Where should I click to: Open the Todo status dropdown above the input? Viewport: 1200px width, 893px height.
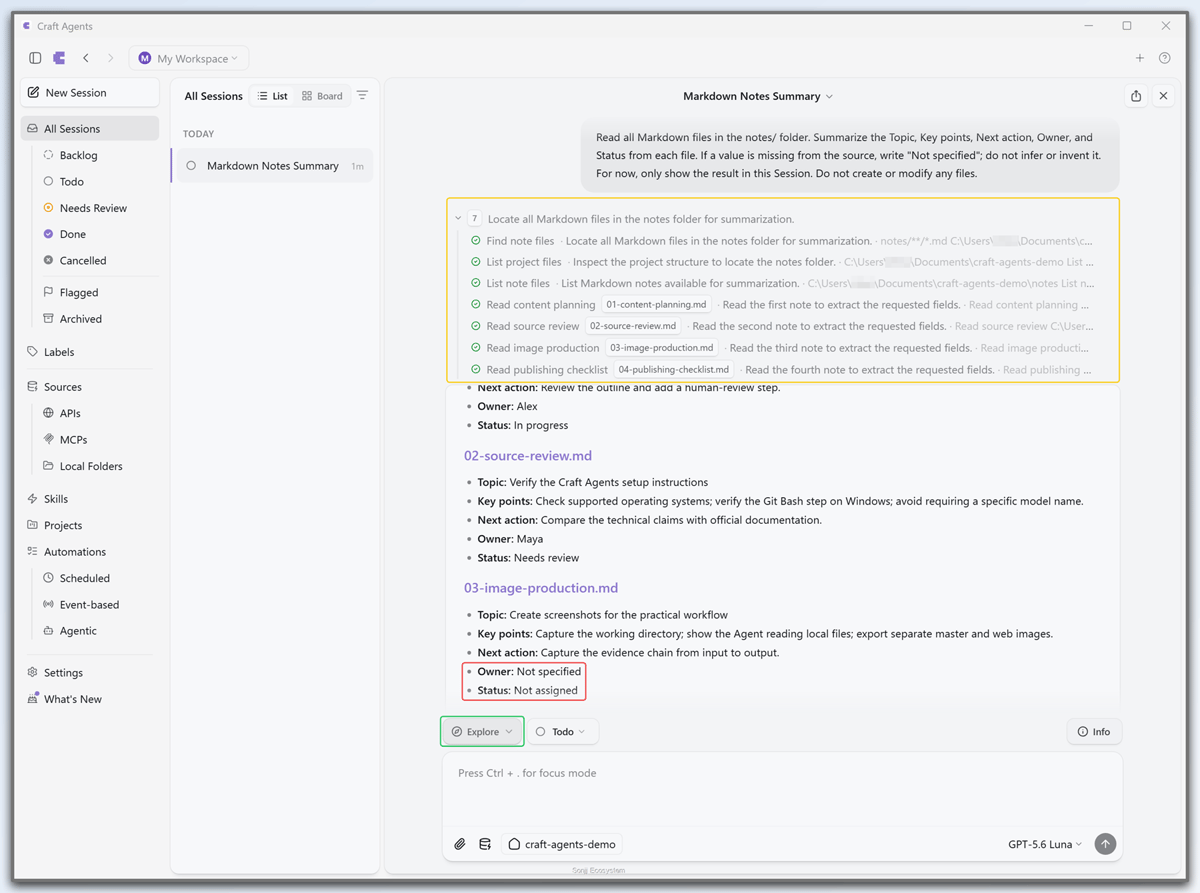[562, 732]
